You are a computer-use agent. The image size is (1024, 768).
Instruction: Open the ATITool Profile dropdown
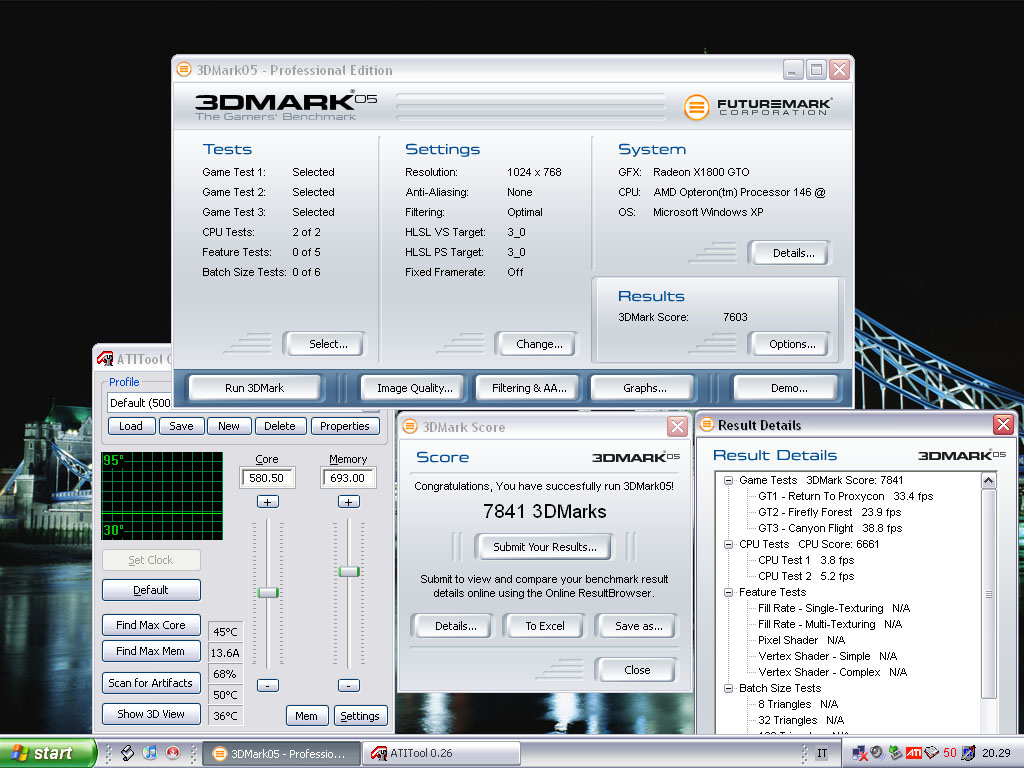[139, 403]
